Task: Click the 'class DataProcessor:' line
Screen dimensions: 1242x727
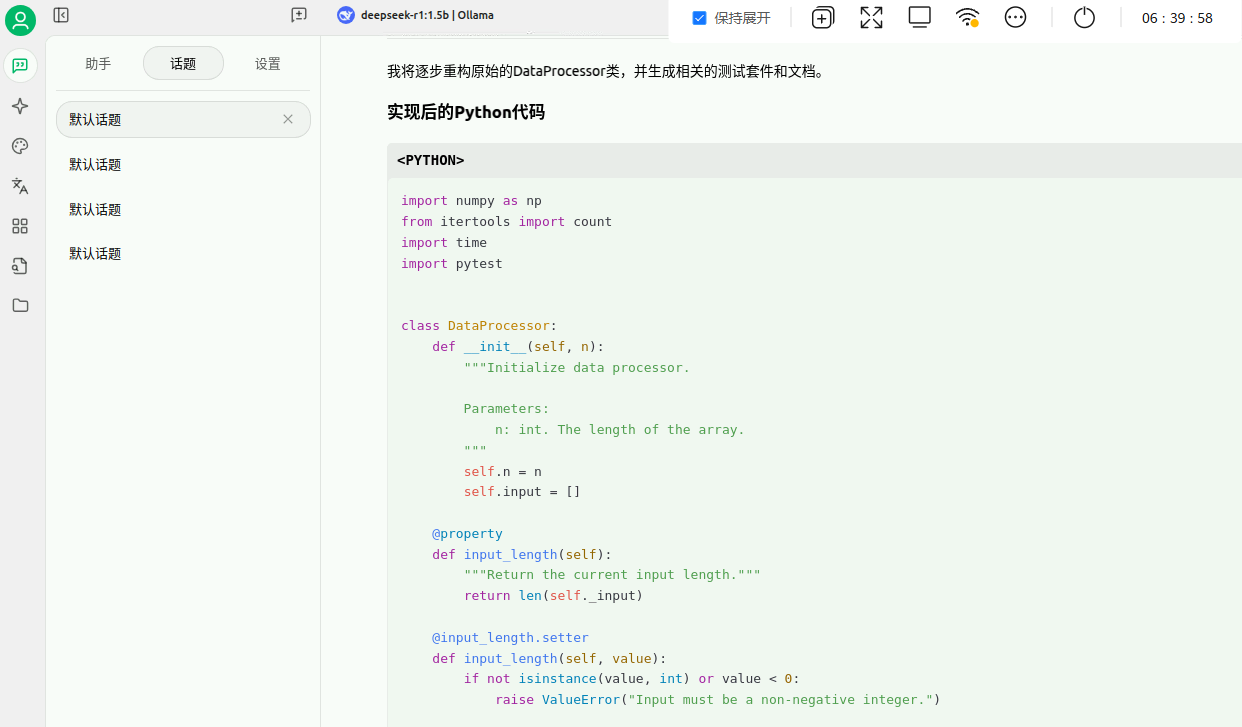Action: click(478, 325)
